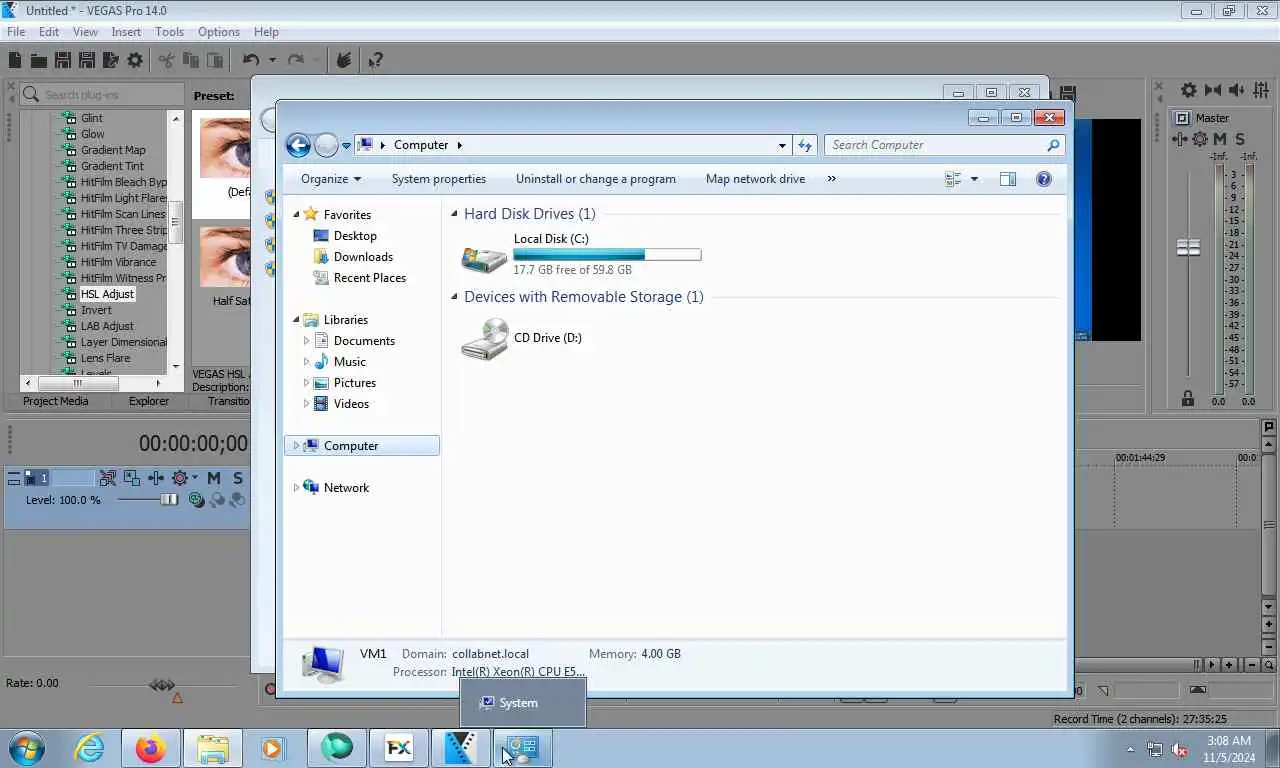The image size is (1280, 768).
Task: Open the interactive tutorials hand icon
Action: (x=343, y=60)
